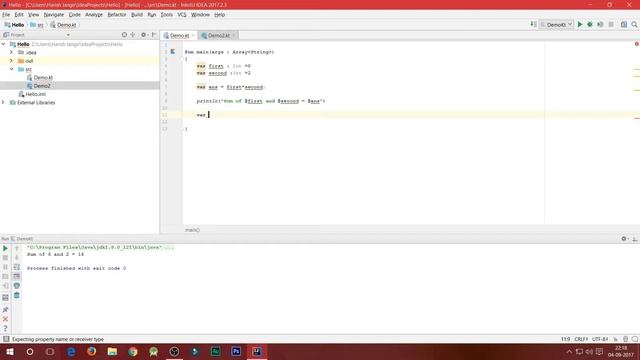The width and height of the screenshot is (640, 360).
Task: Start debugging with the green bug icon
Action: point(590,24)
